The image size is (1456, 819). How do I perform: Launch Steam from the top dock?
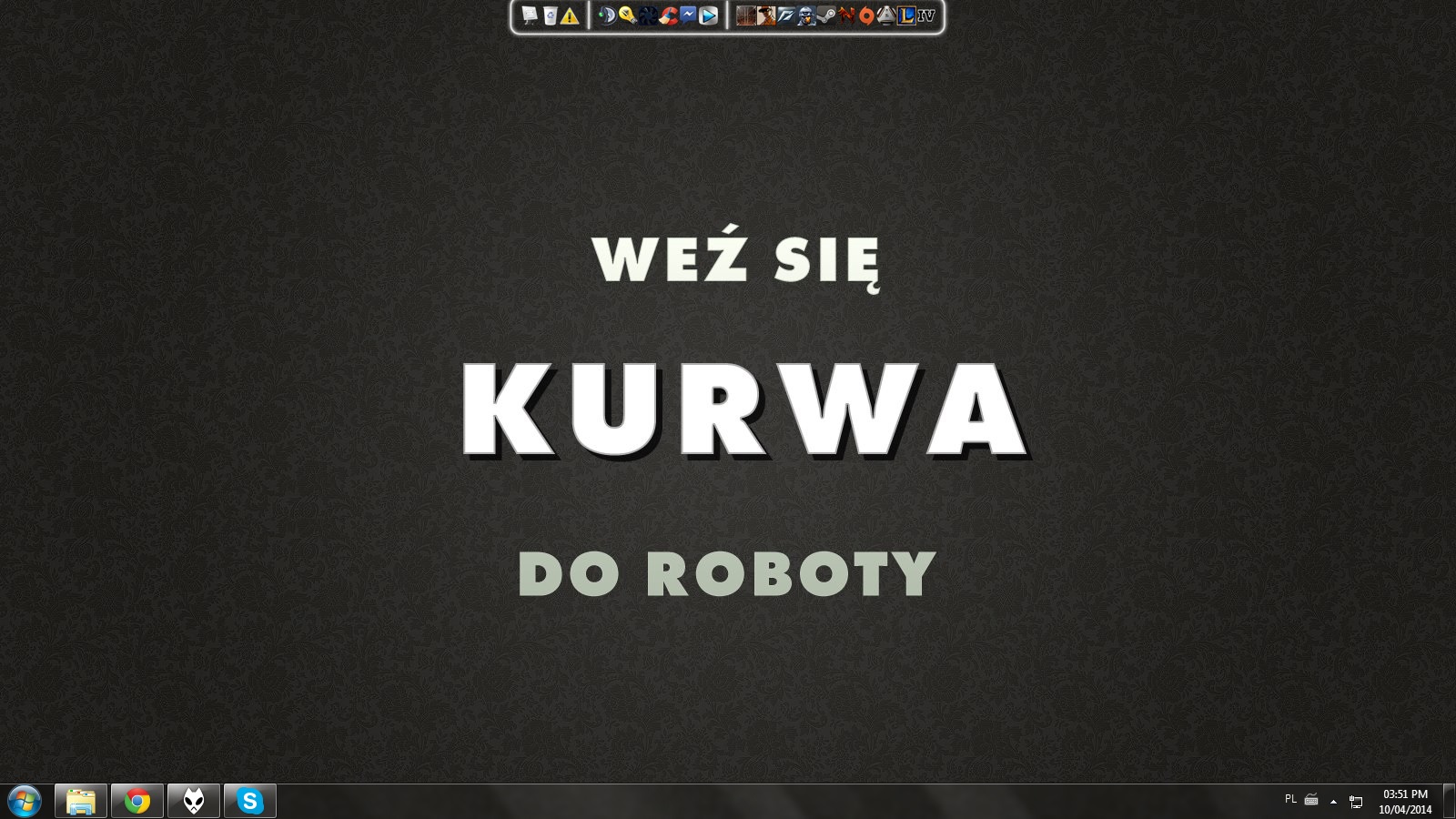coord(826,15)
